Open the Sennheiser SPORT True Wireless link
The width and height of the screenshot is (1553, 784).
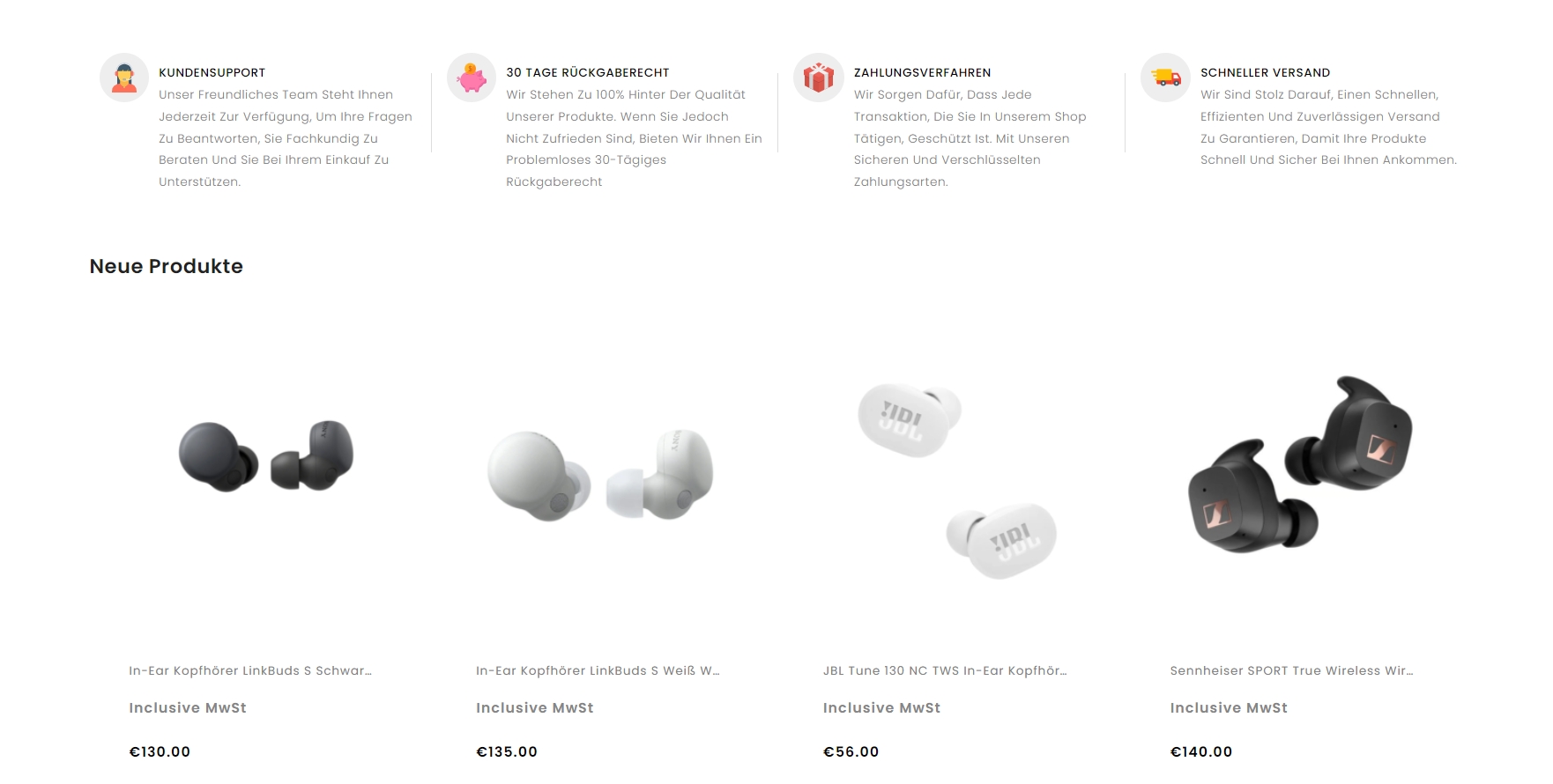pos(1291,670)
